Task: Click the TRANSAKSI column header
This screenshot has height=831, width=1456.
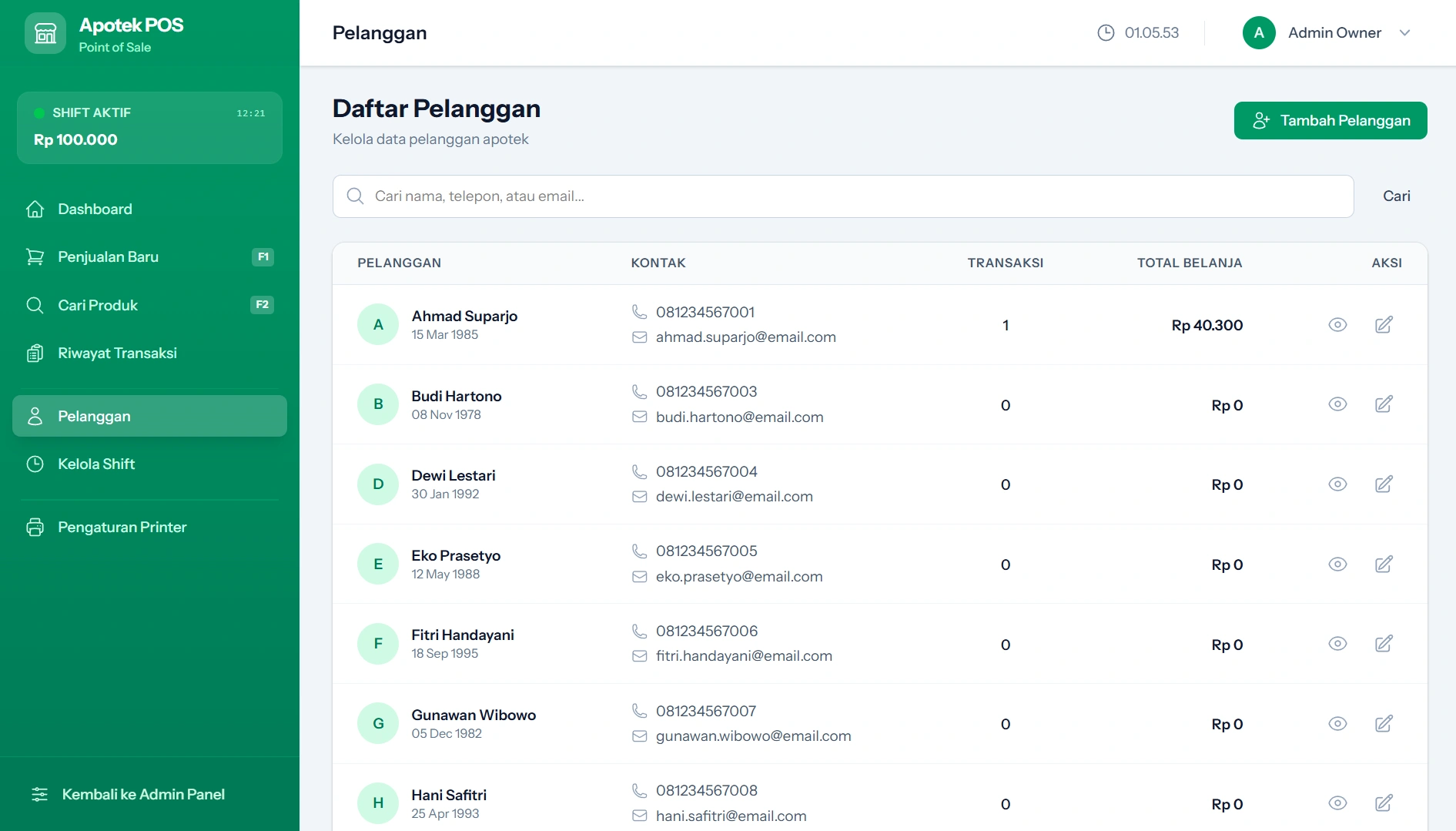Action: tap(1005, 263)
